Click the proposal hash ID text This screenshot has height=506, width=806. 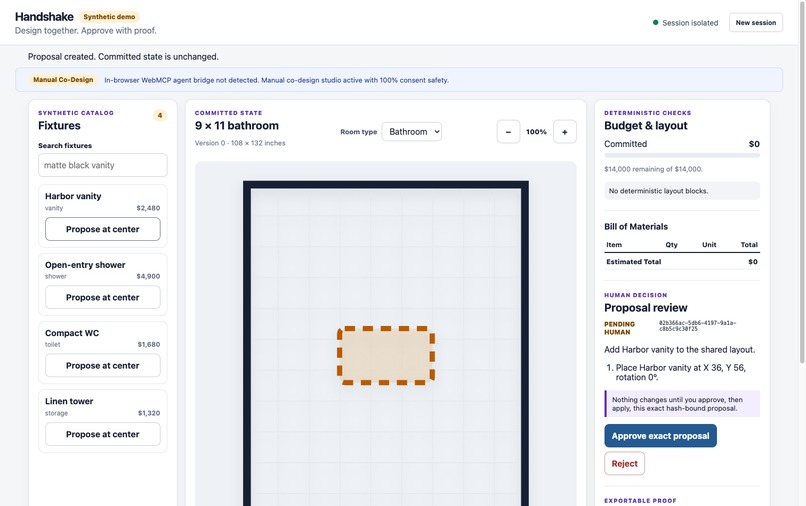(698, 326)
